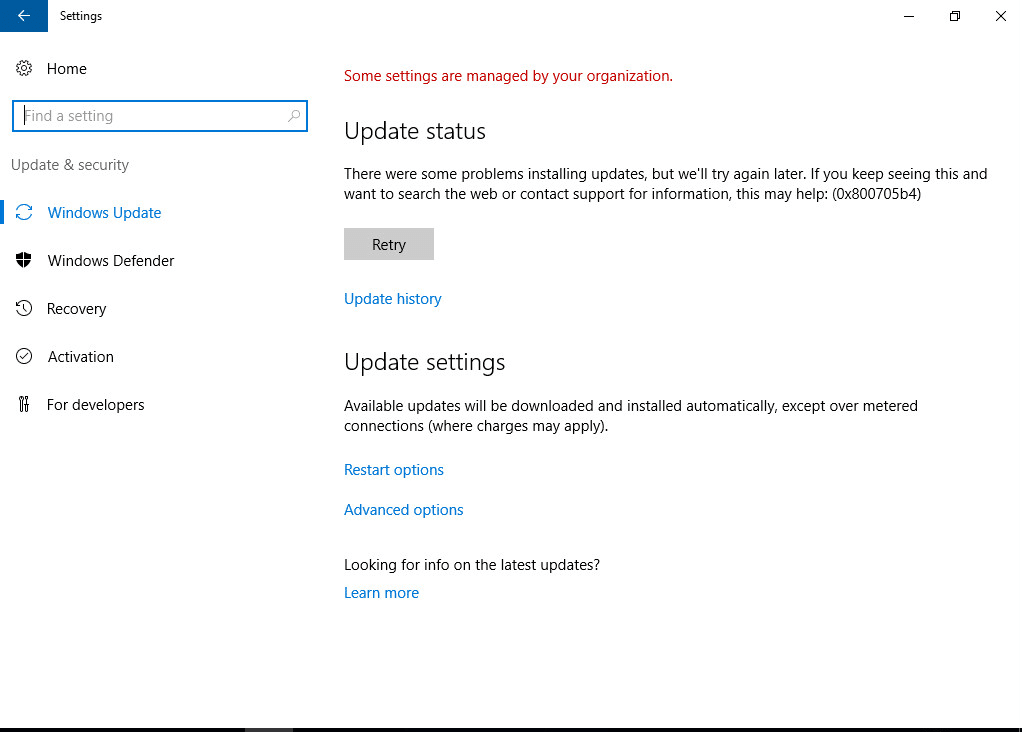Click the Recovery clock icon
1022x732 pixels.
24,308
